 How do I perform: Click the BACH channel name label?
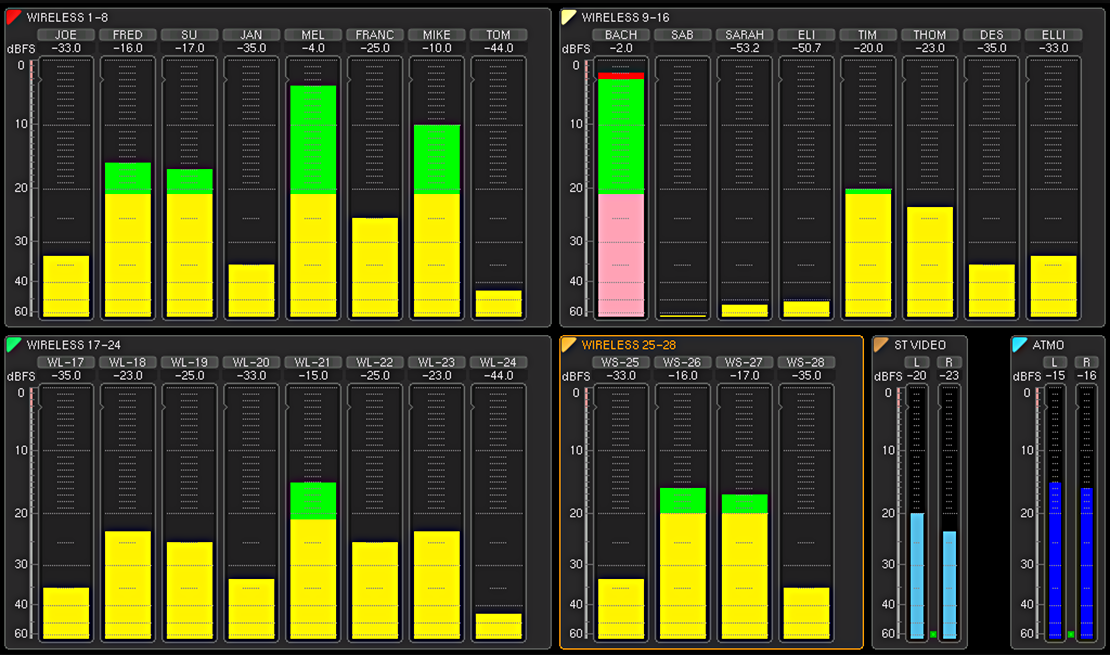point(621,35)
